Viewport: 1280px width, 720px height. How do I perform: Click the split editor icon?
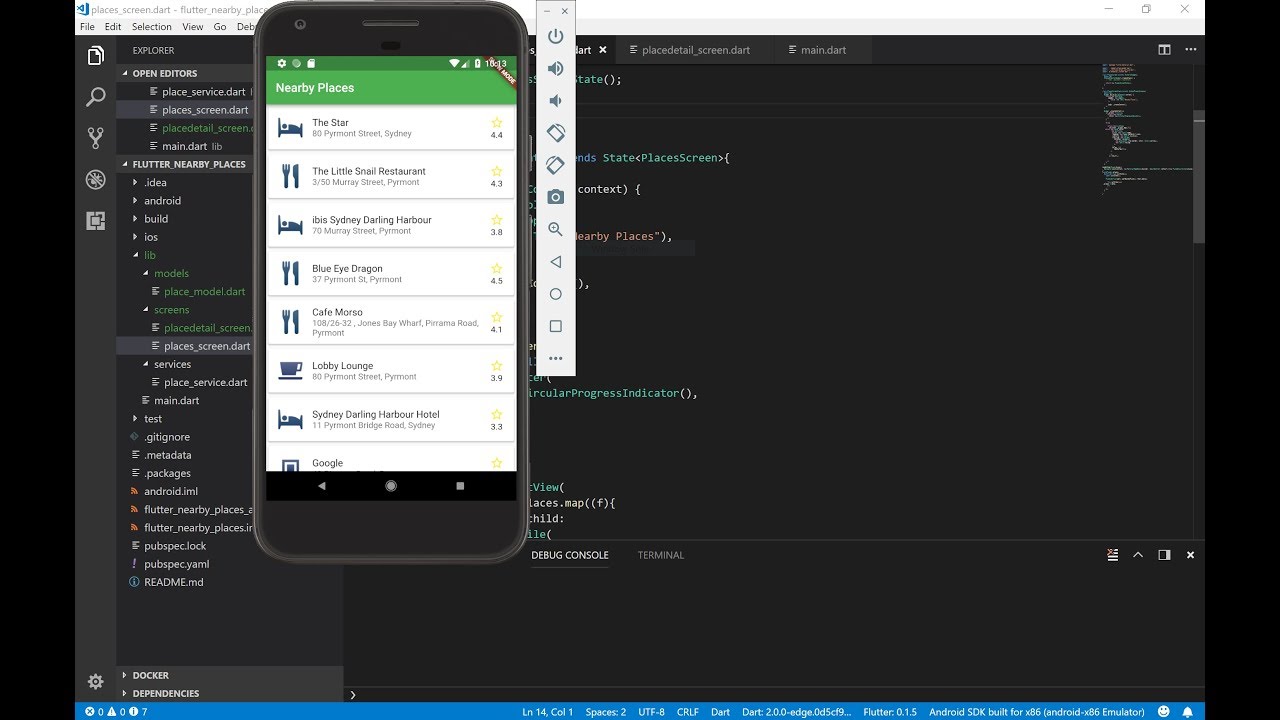pos(1164,50)
